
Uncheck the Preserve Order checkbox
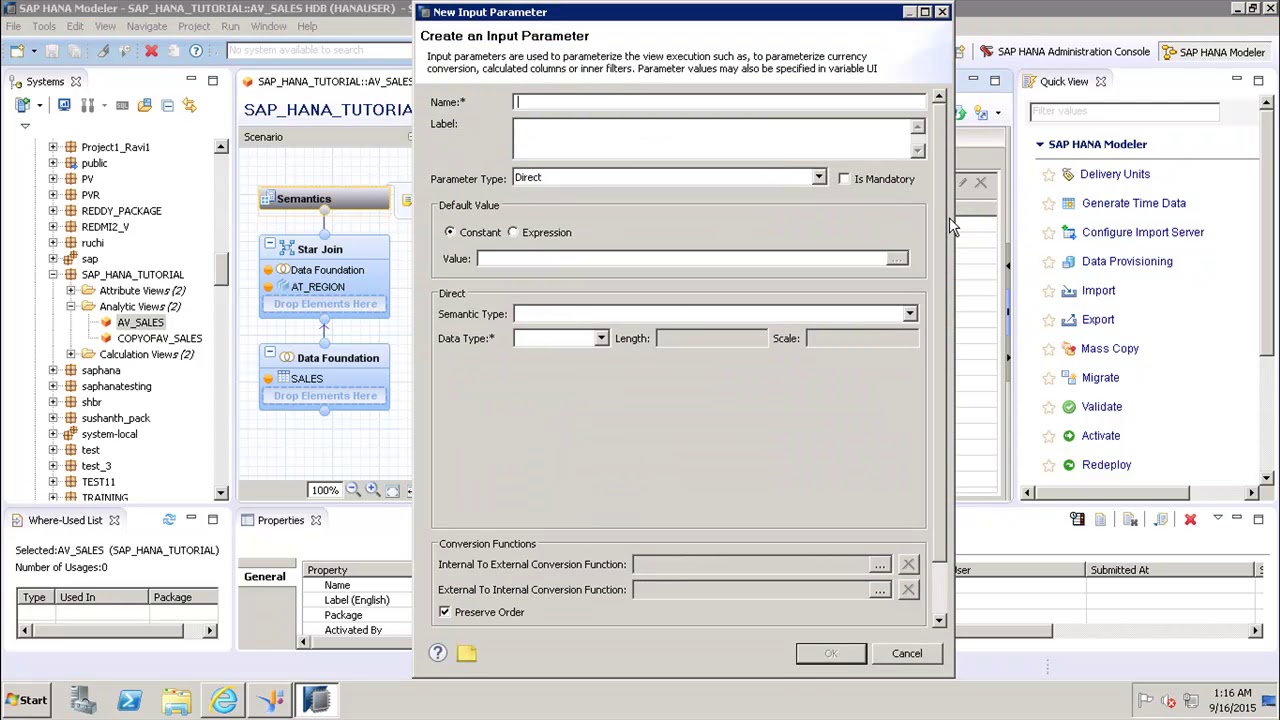(444, 612)
